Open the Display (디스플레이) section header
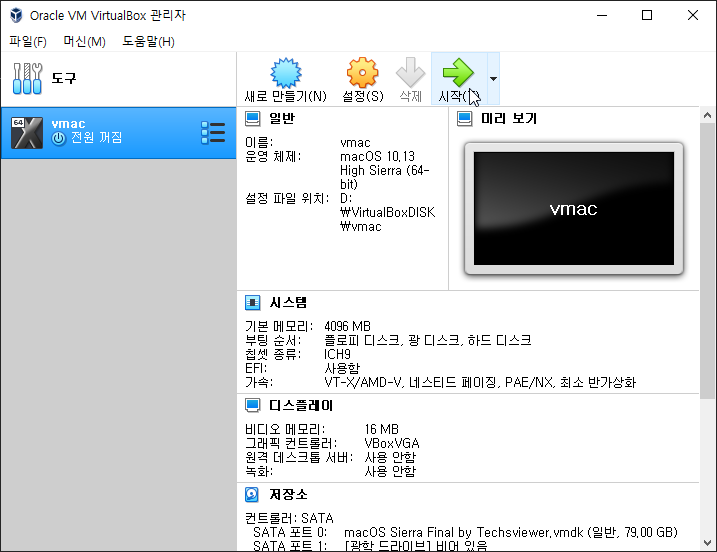 click(x=301, y=405)
